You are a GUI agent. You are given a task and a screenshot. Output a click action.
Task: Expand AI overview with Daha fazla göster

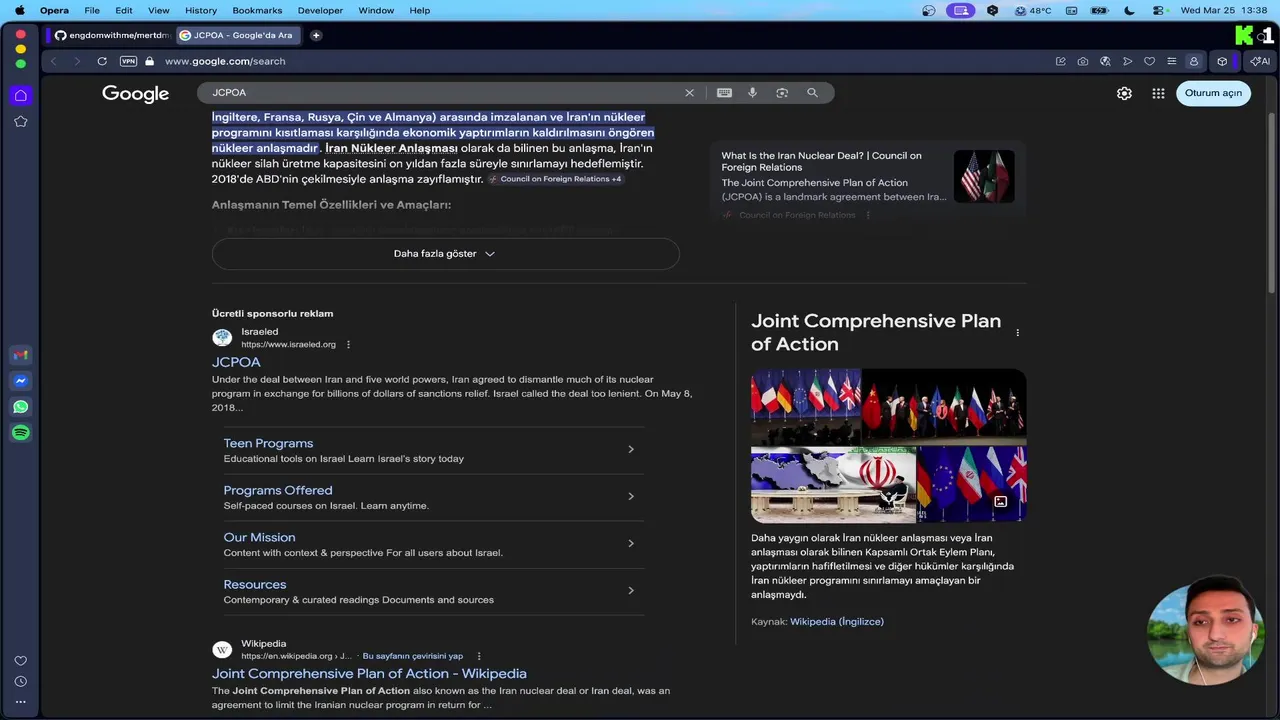pyautogui.click(x=445, y=254)
